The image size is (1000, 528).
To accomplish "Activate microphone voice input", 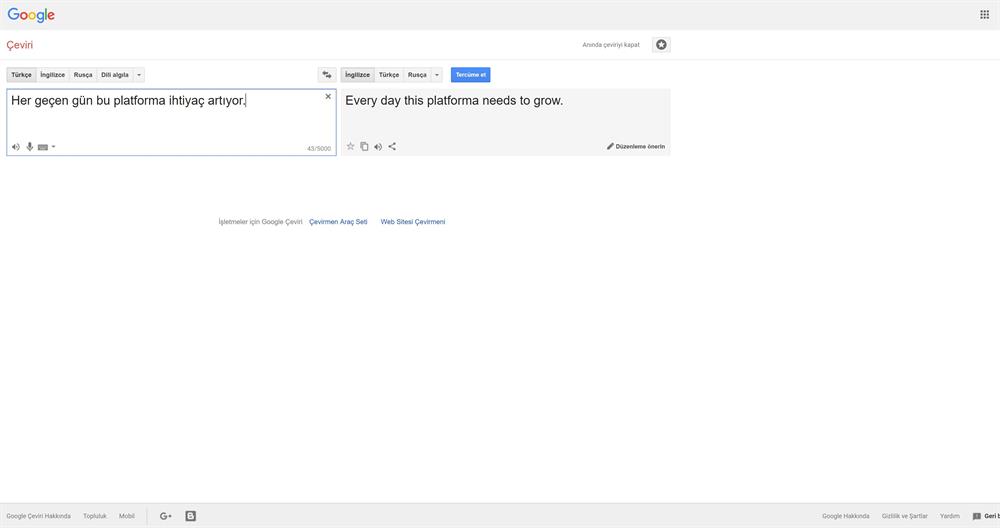I will pos(30,147).
